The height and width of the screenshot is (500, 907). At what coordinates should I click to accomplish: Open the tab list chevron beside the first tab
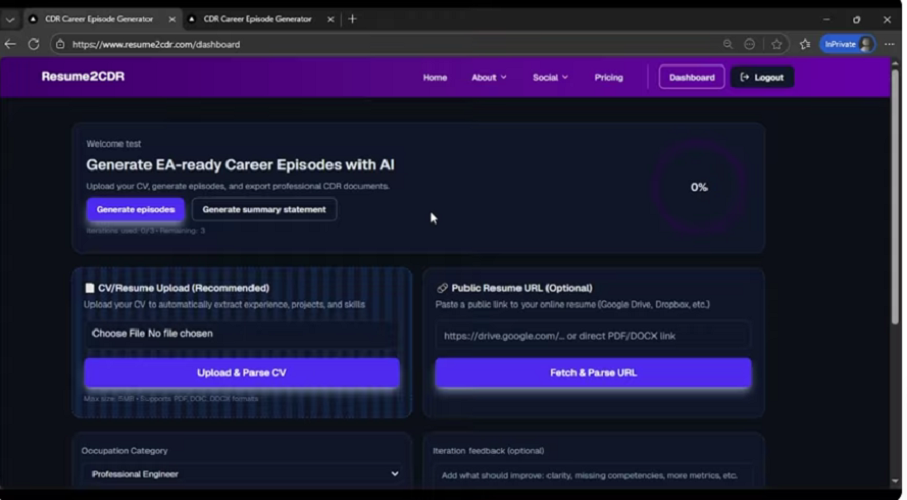10,19
